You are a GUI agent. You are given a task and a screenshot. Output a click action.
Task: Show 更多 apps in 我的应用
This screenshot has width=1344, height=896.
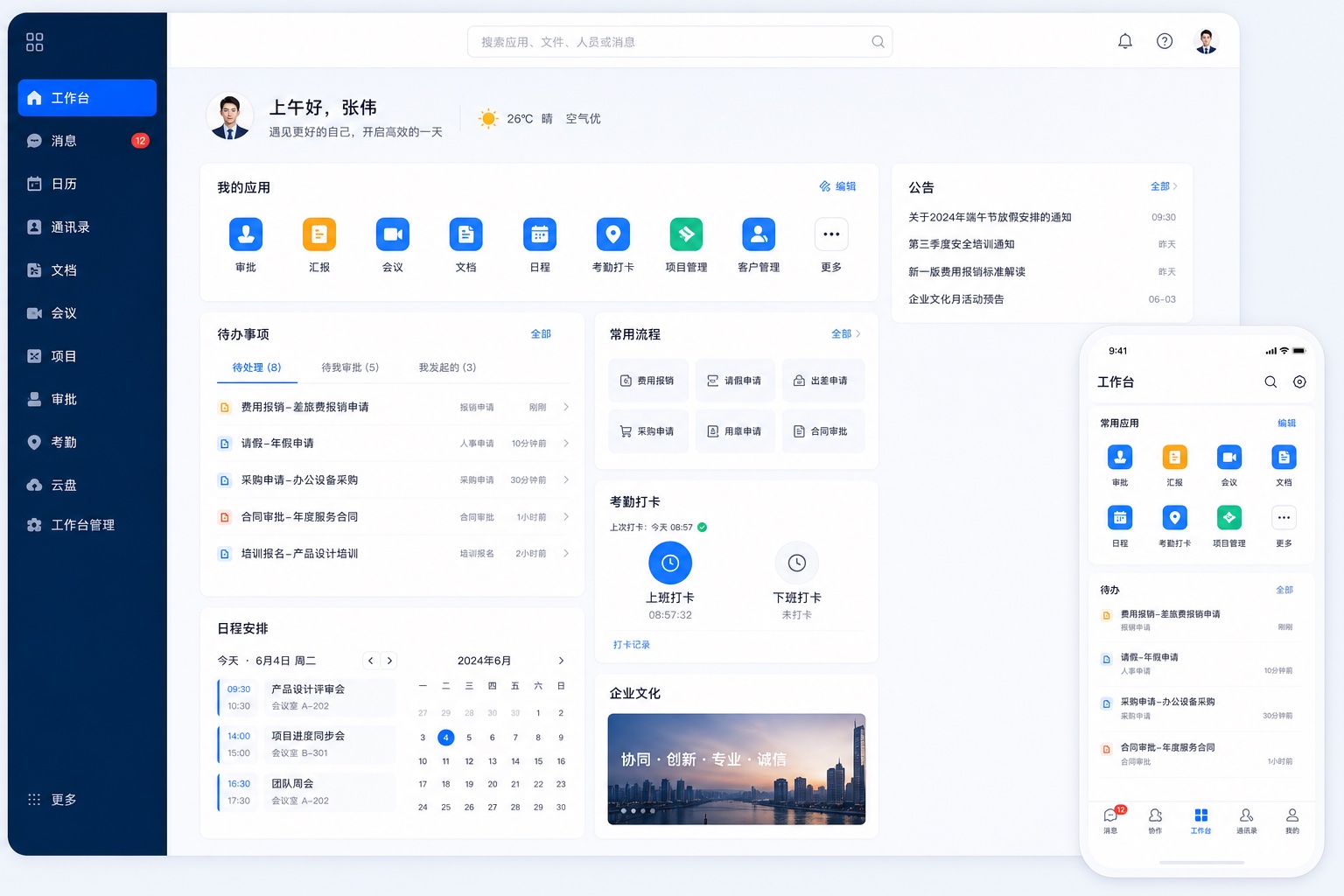click(x=831, y=234)
